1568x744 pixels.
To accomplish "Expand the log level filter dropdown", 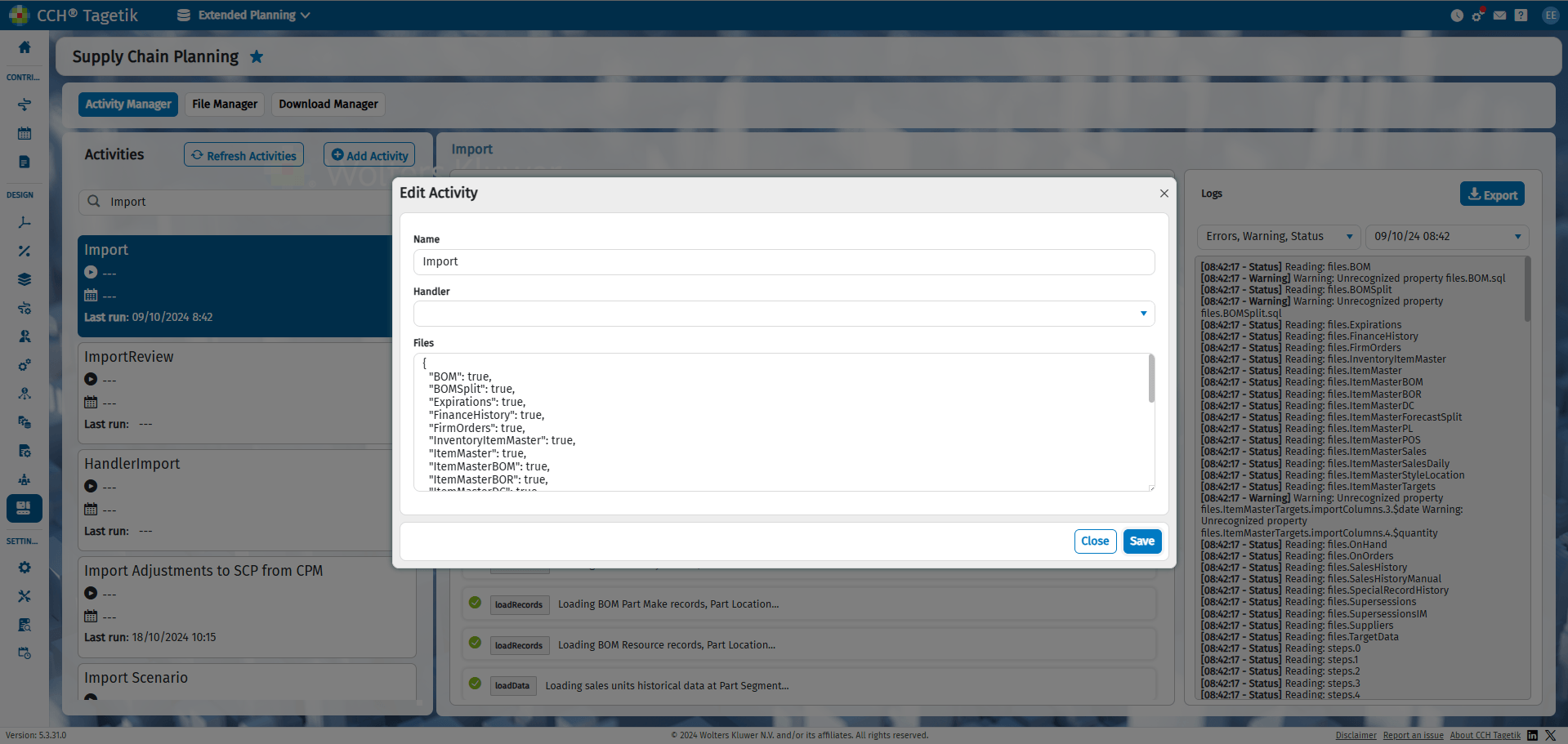I will 1279,237.
